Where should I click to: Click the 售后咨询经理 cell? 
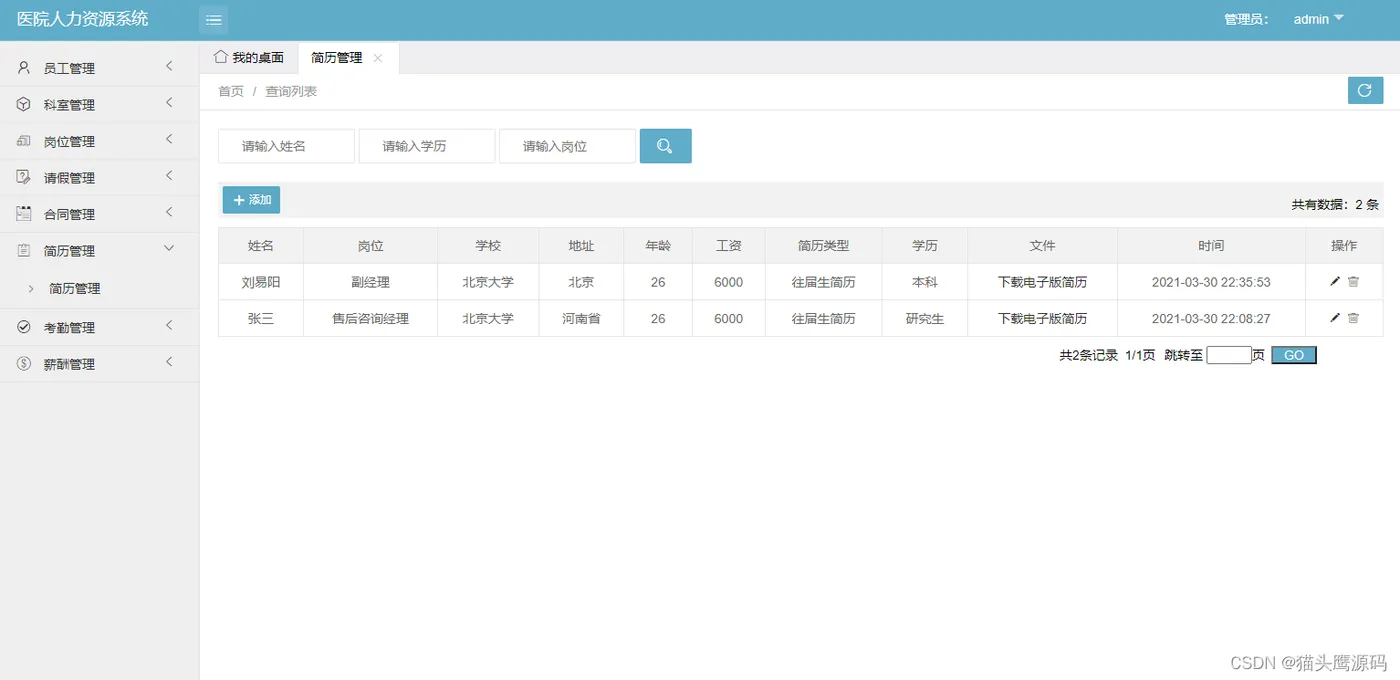tap(370, 318)
